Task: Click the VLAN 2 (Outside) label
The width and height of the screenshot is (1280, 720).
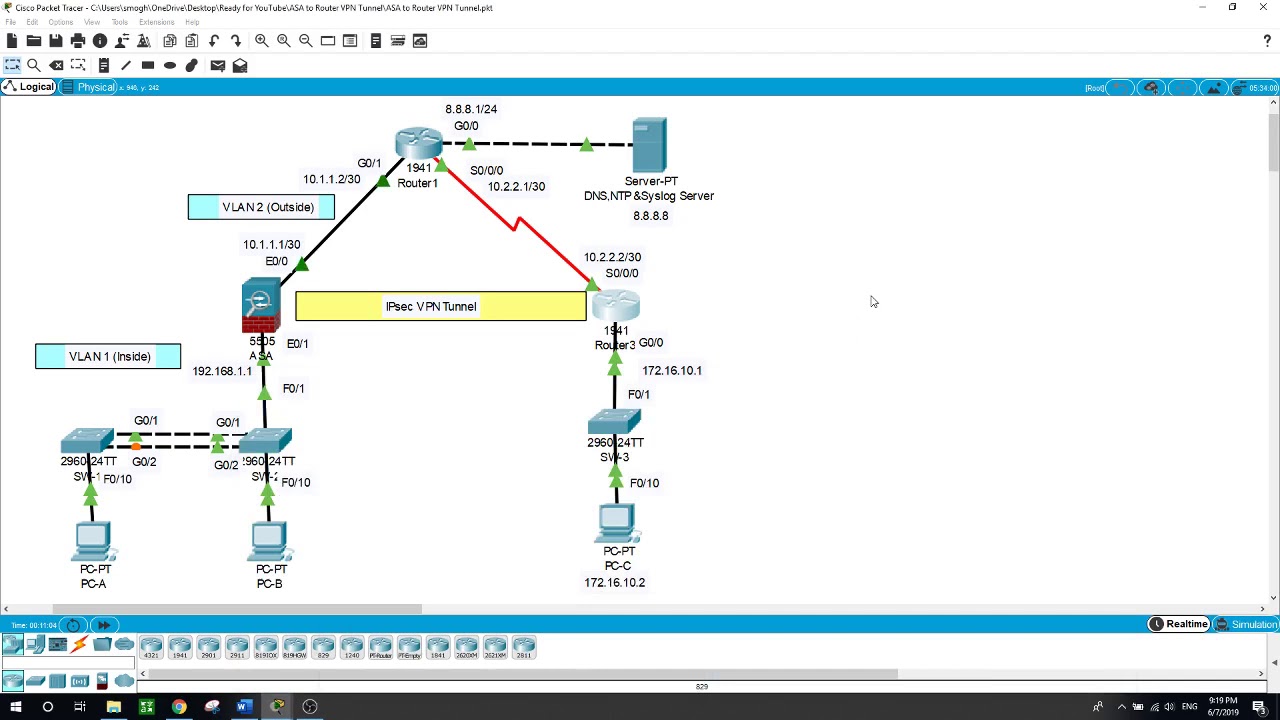Action: (x=268, y=207)
